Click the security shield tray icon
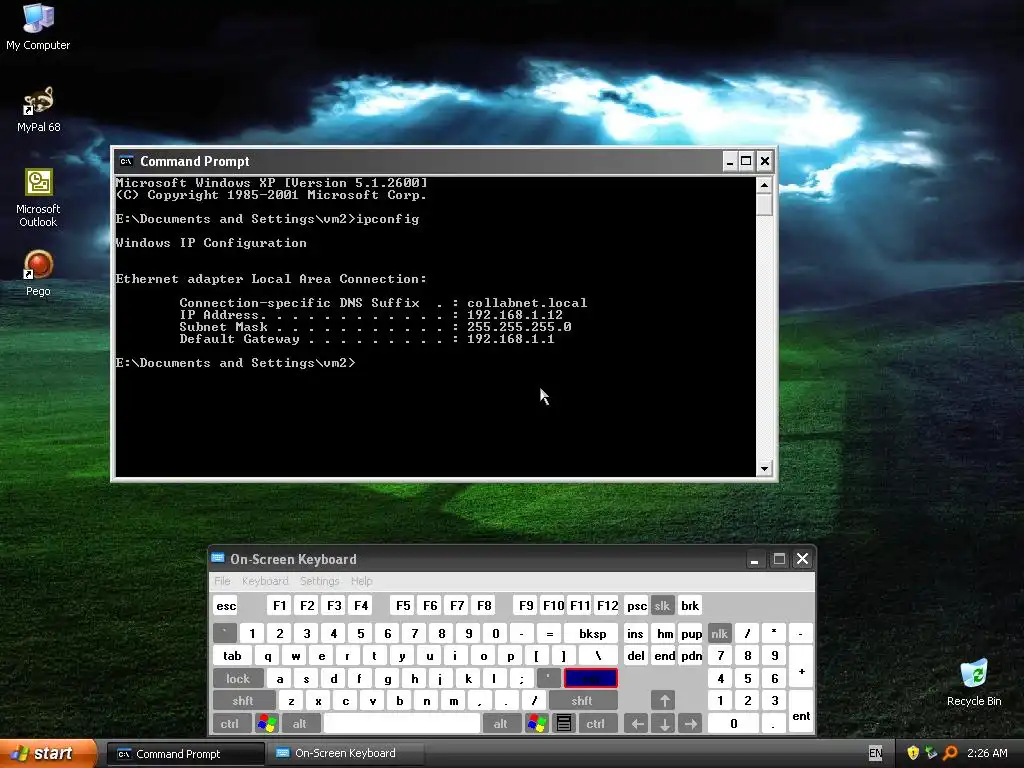1024x768 pixels. pos(913,753)
